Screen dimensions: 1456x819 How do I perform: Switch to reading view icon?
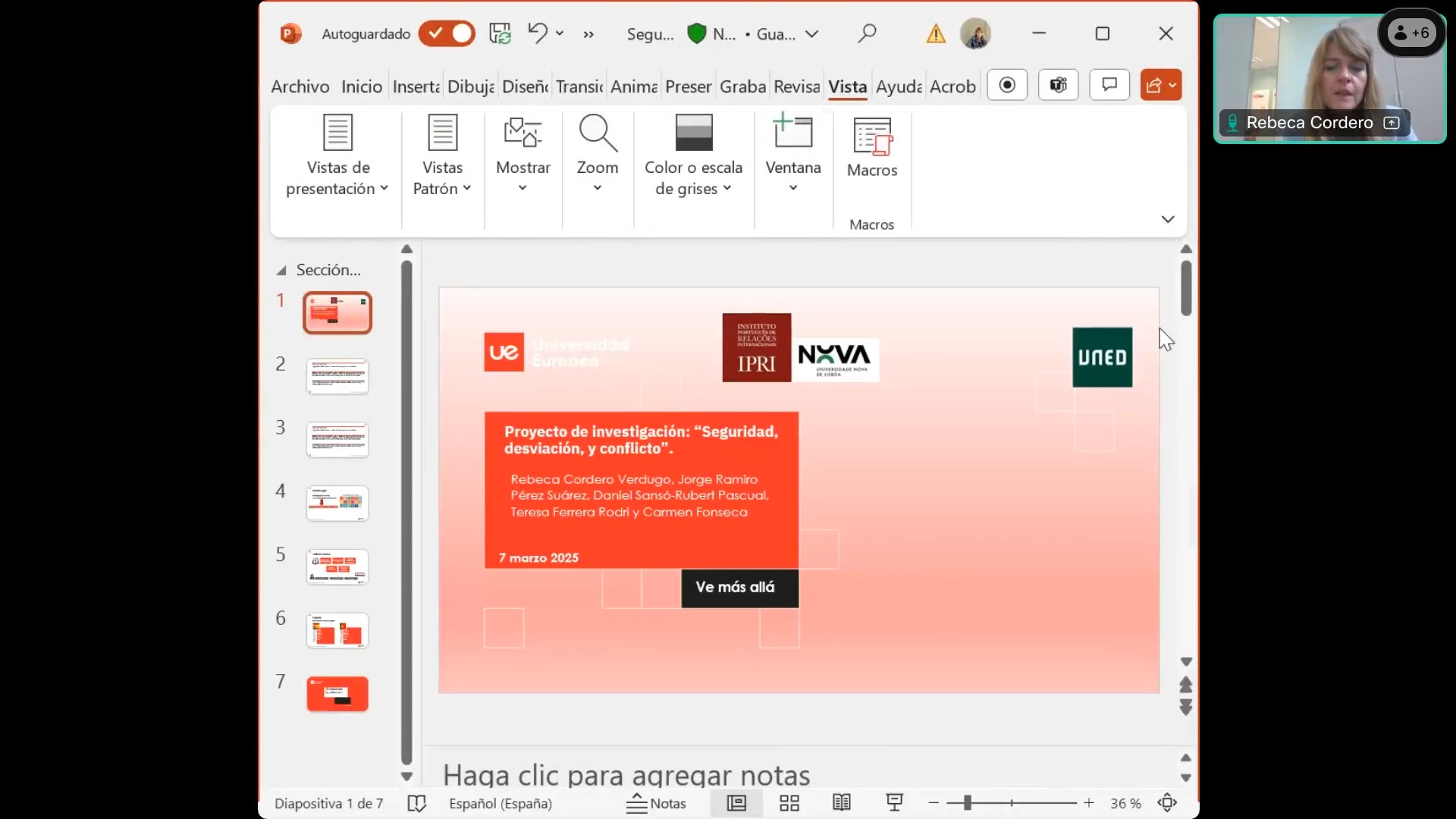tap(842, 803)
